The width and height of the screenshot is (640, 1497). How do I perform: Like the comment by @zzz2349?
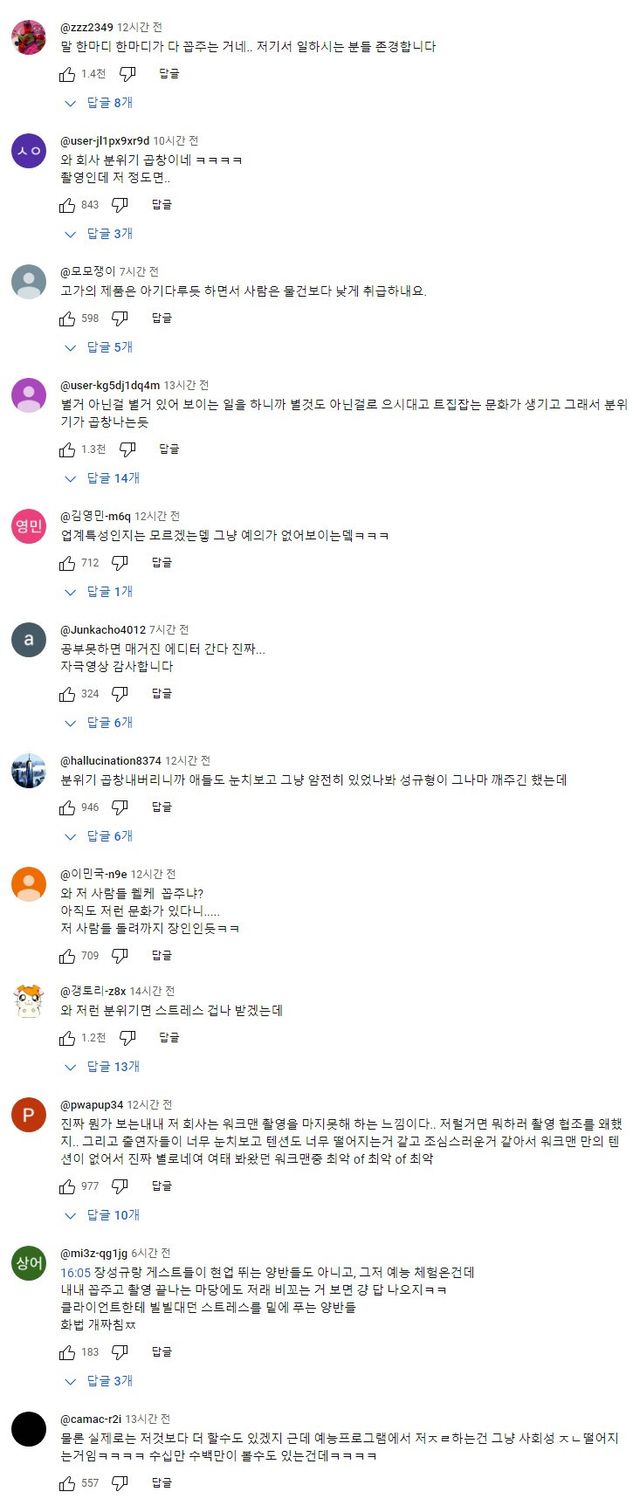[x=67, y=73]
